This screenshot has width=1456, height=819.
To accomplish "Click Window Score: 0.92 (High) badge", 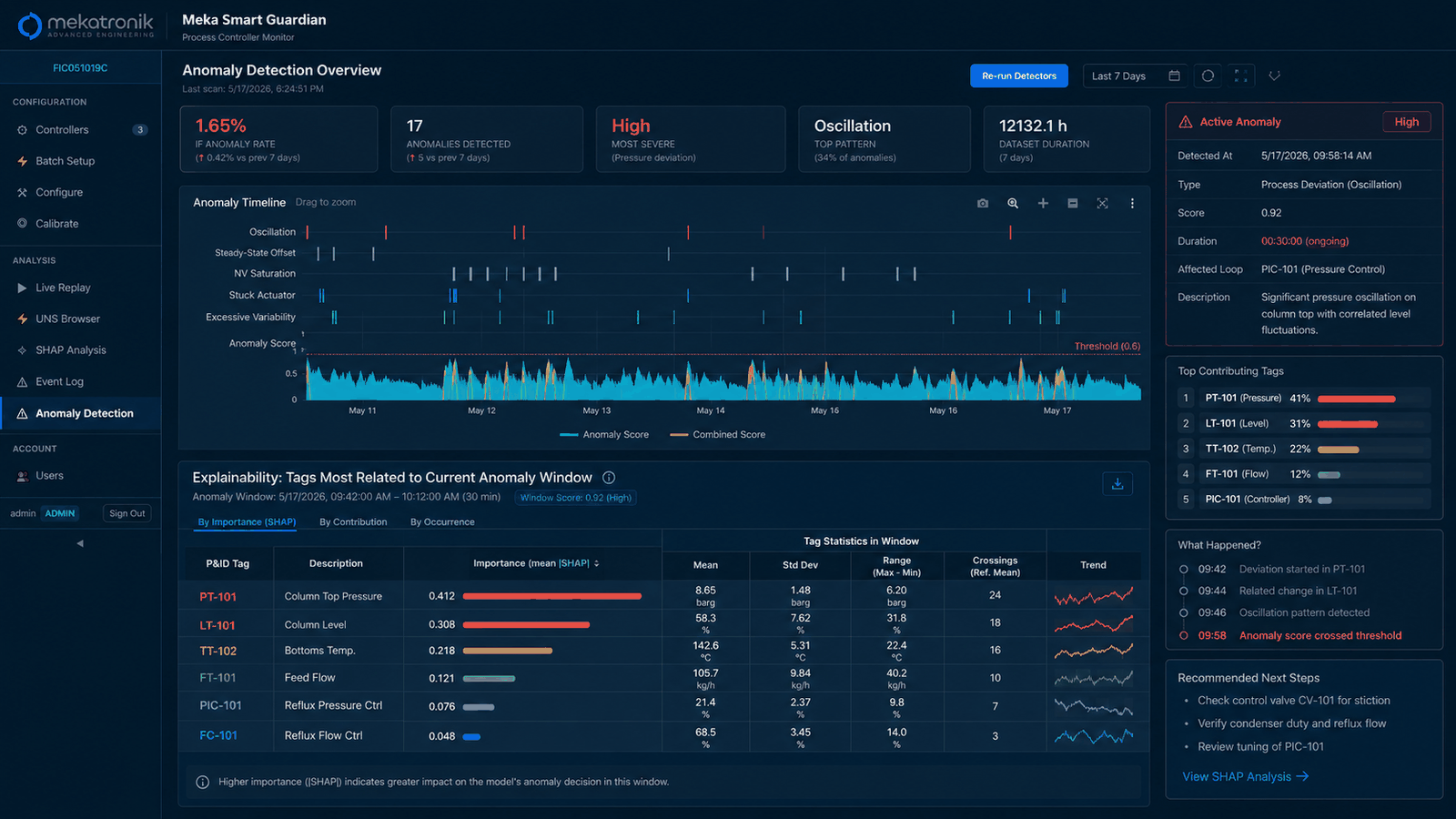I will [x=575, y=498].
